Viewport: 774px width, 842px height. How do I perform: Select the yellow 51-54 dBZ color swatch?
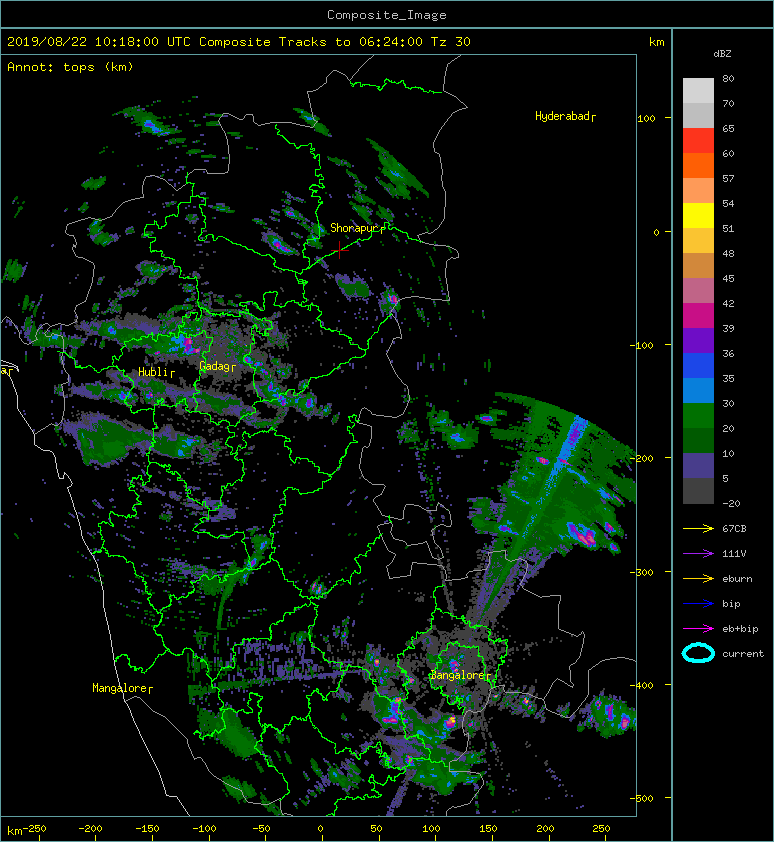point(698,216)
